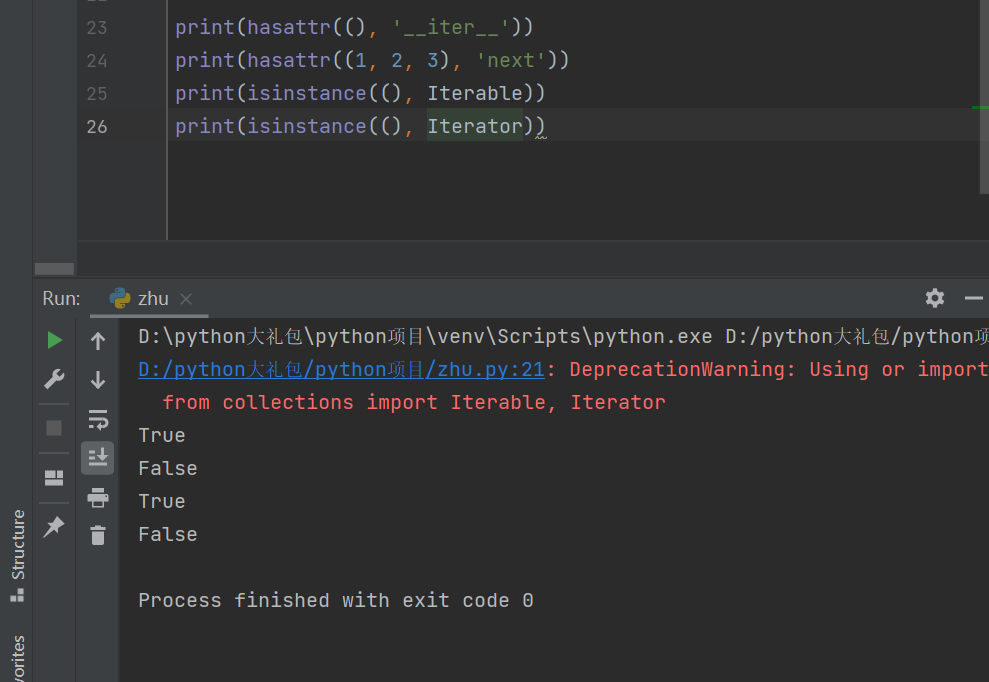Open the zhu.py:21 file link in console
989x682 pixels.
[x=341, y=370]
